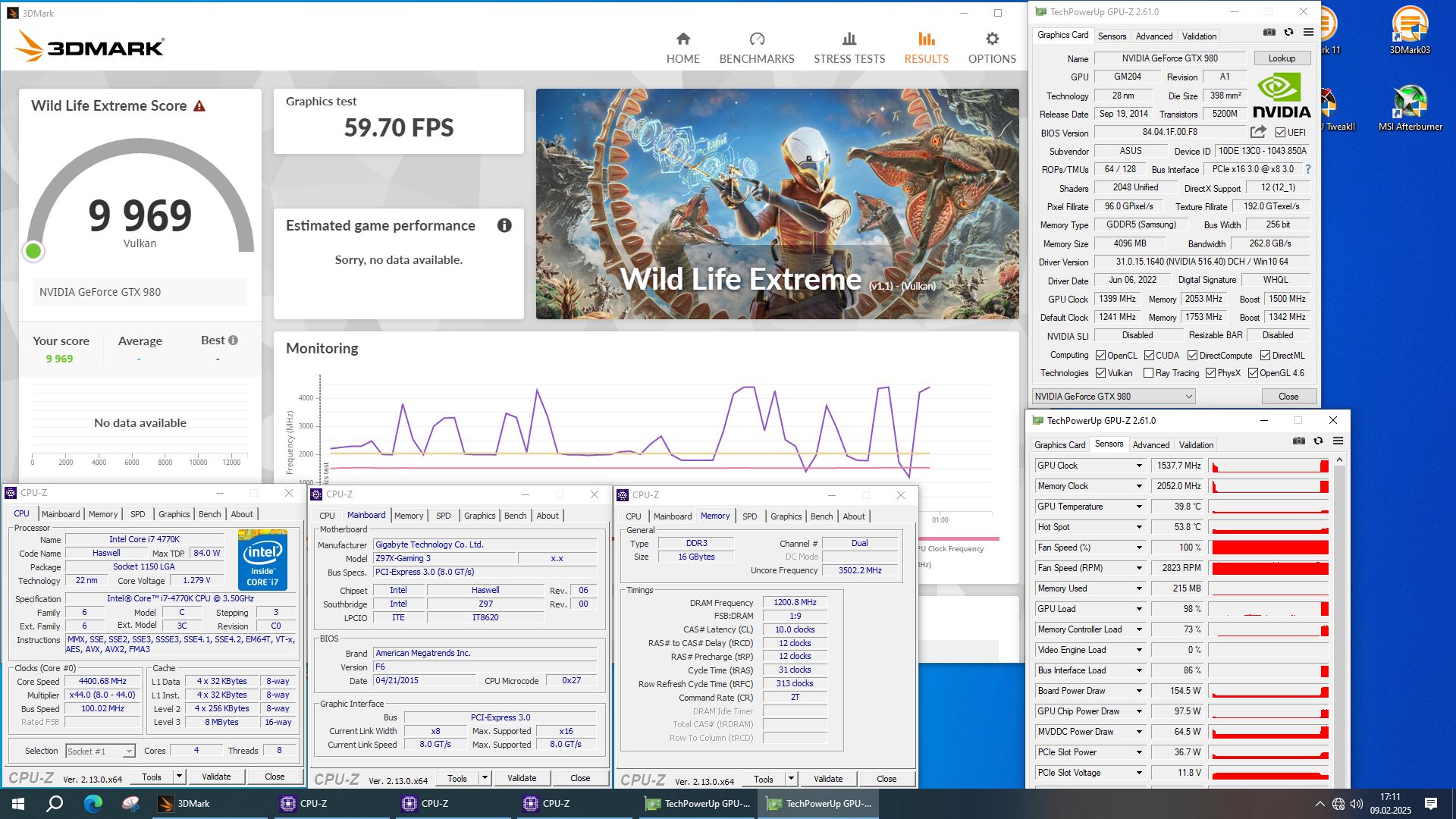
Task: Click the Best score info icon
Action: point(233,340)
